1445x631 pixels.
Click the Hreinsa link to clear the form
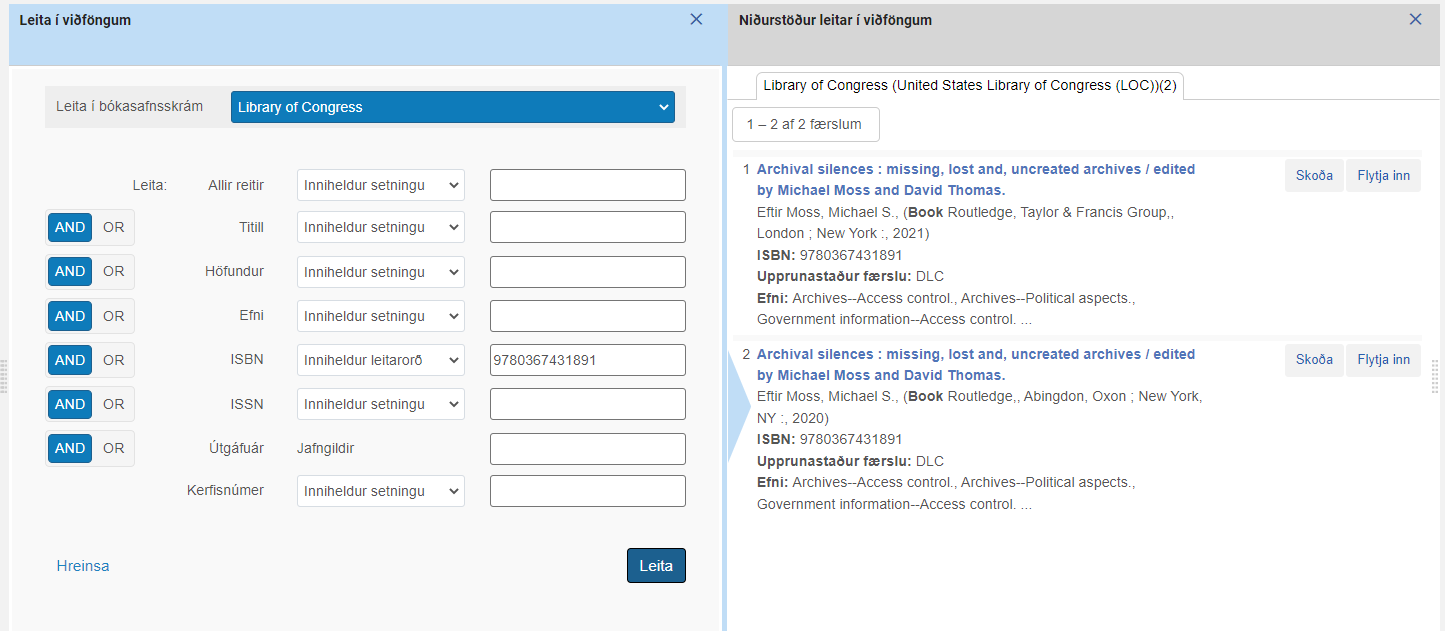83,566
